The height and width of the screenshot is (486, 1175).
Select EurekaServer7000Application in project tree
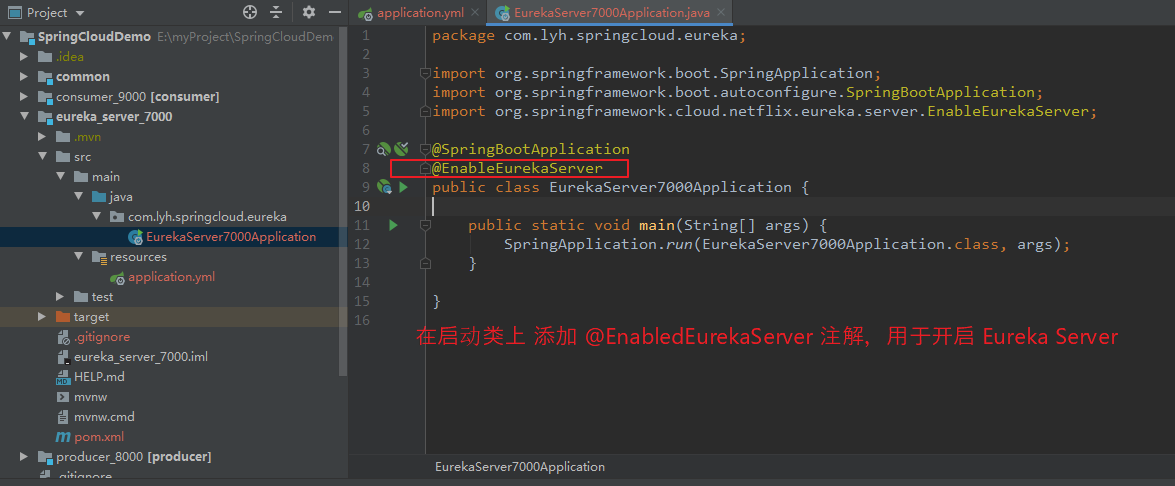231,237
